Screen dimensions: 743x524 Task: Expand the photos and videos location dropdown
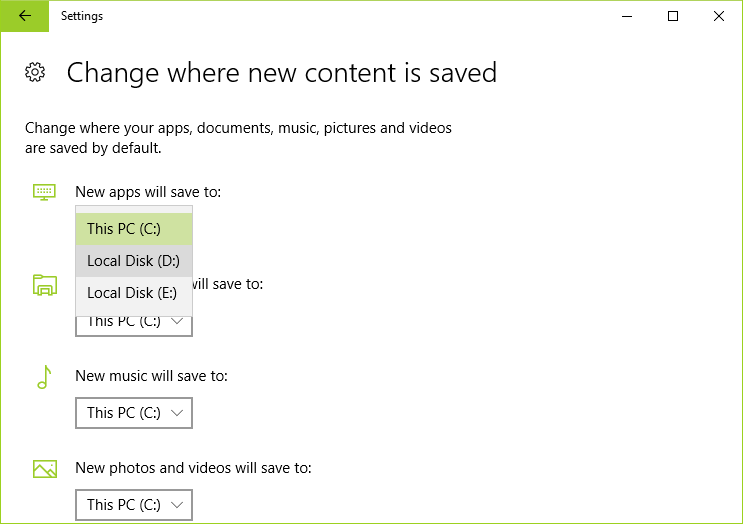134,505
